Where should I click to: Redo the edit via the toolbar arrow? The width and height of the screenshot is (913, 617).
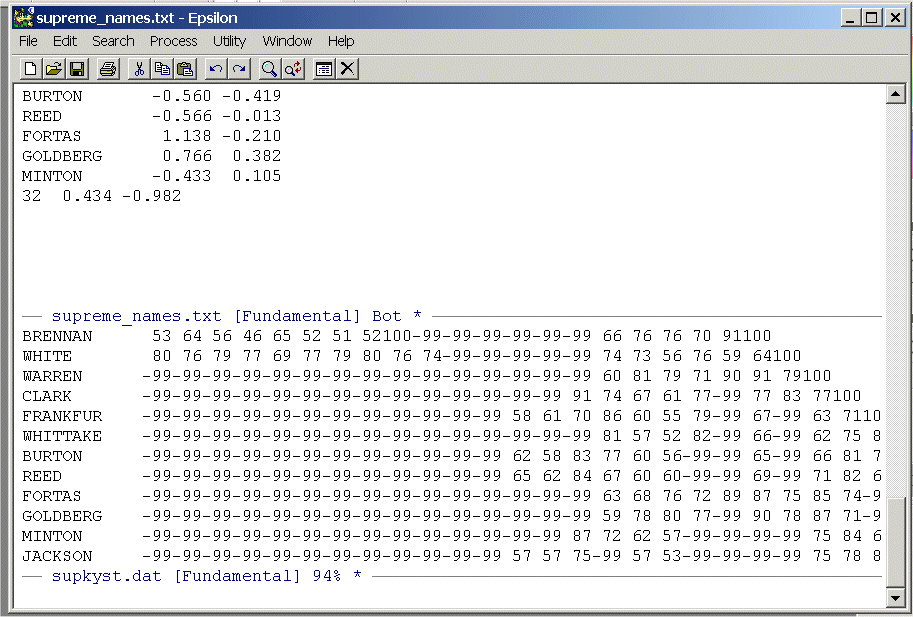point(239,69)
